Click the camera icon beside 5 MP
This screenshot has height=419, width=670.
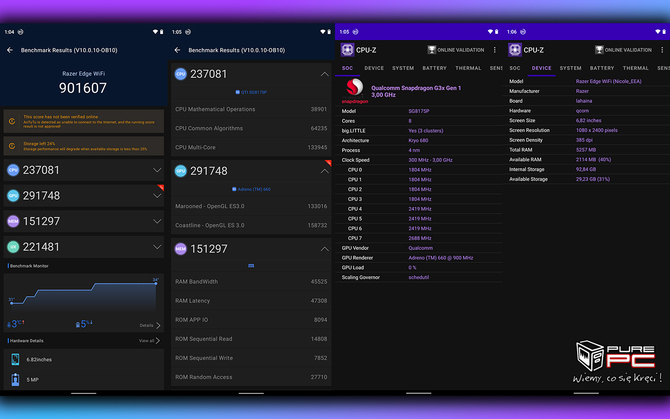[15, 379]
